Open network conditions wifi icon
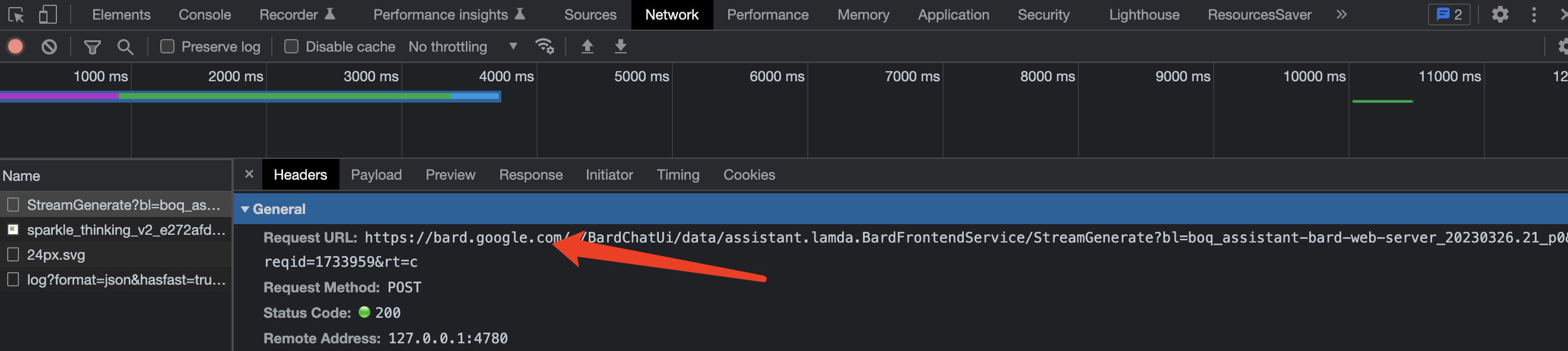Viewport: 1568px width, 351px height. click(x=544, y=46)
